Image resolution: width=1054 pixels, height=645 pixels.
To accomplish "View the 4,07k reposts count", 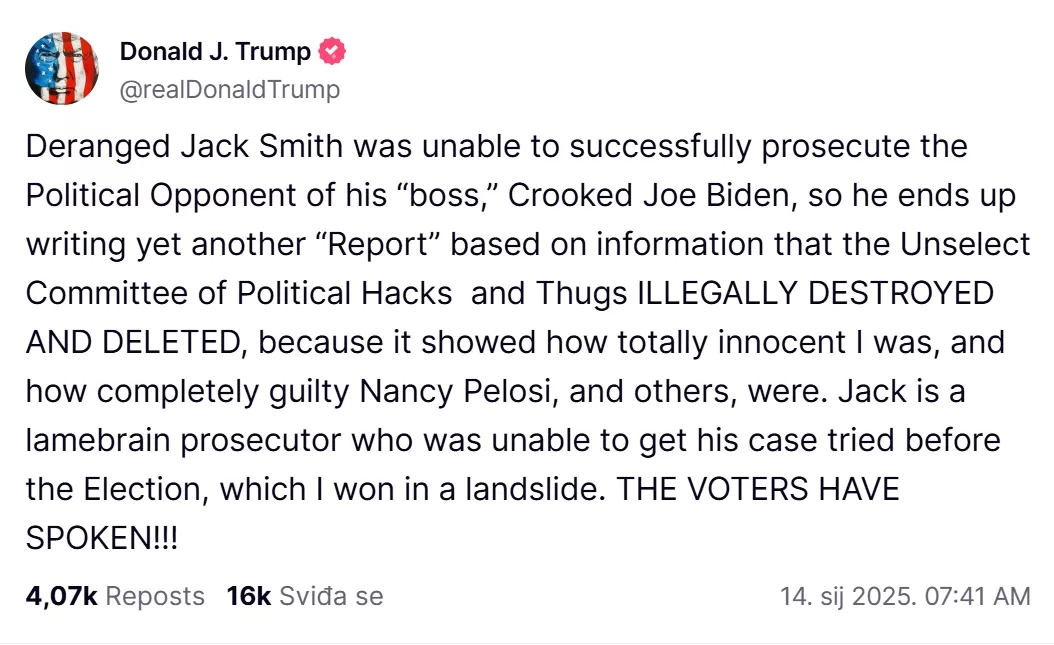I will (61, 597).
